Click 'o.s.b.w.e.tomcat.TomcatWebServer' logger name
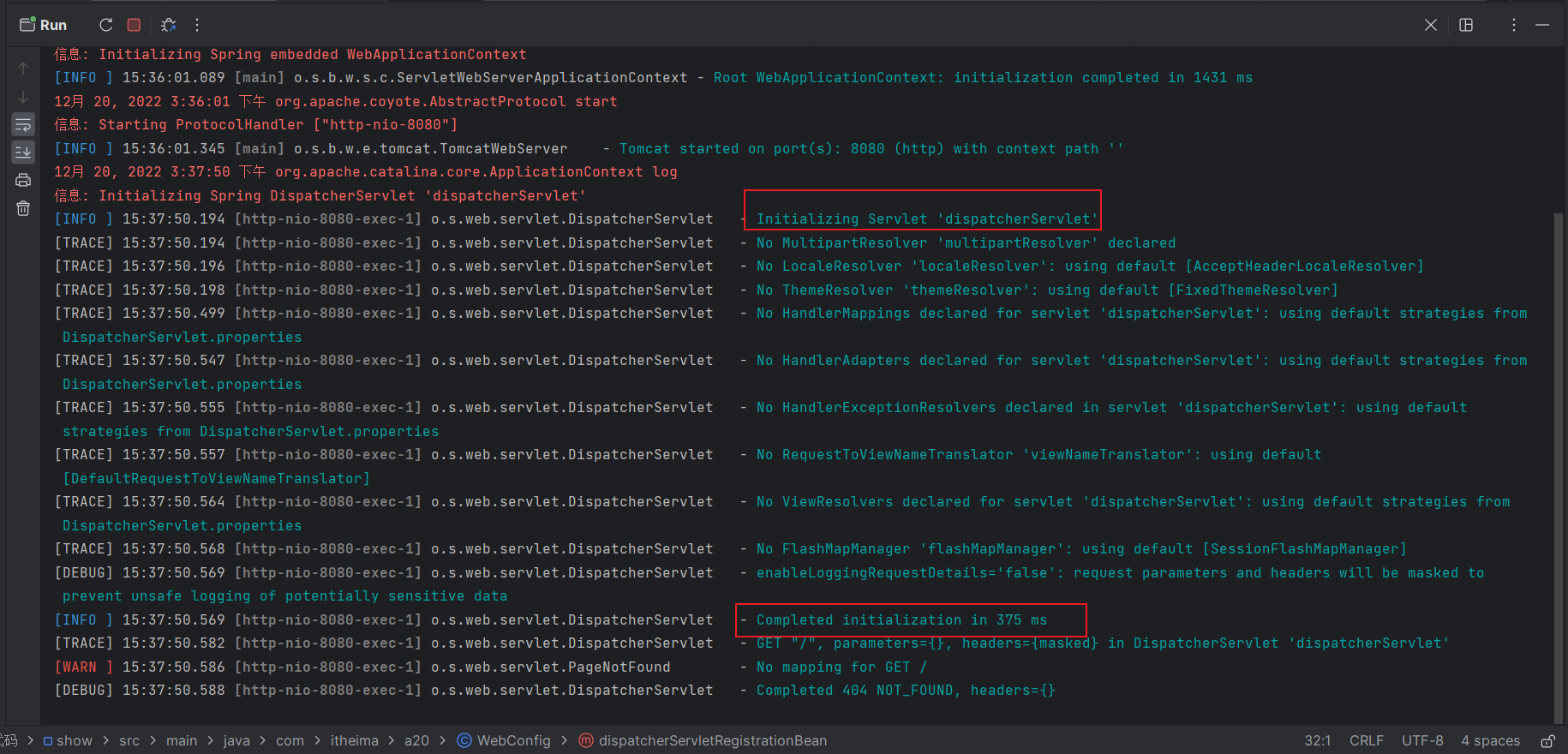 point(431,148)
